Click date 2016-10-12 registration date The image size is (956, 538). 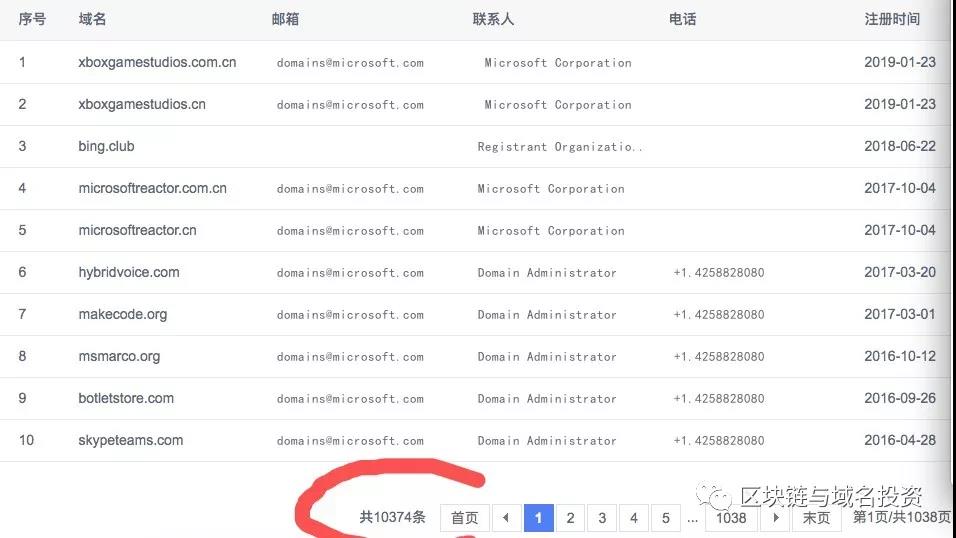(x=900, y=356)
